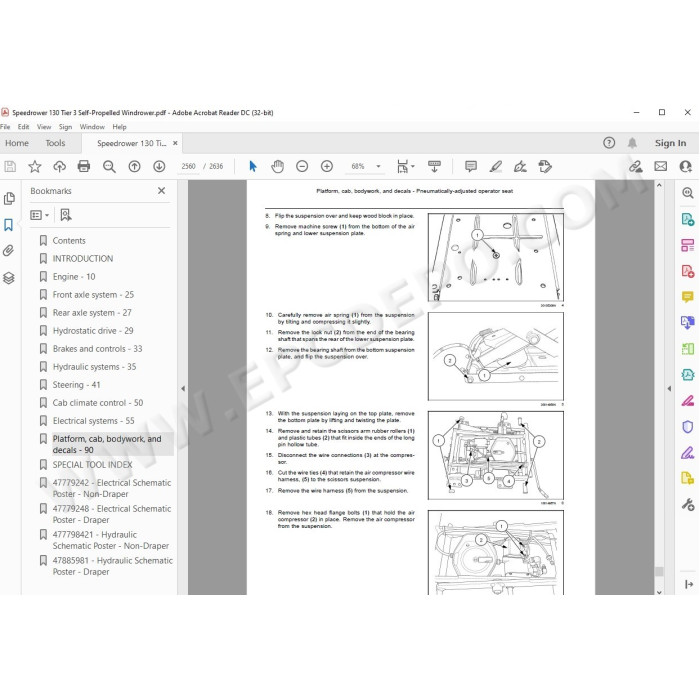Activate the hand pan tool
This screenshot has width=700, height=700.
(277, 167)
